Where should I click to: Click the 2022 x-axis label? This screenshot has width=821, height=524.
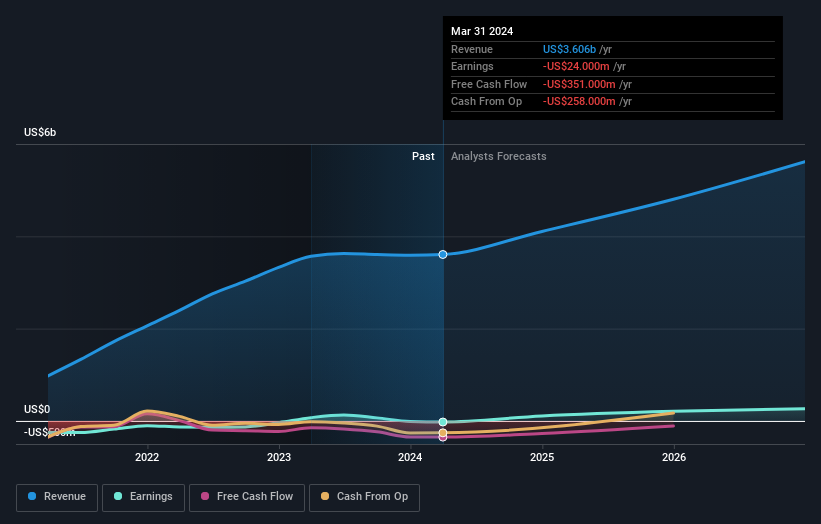pyautogui.click(x=147, y=457)
